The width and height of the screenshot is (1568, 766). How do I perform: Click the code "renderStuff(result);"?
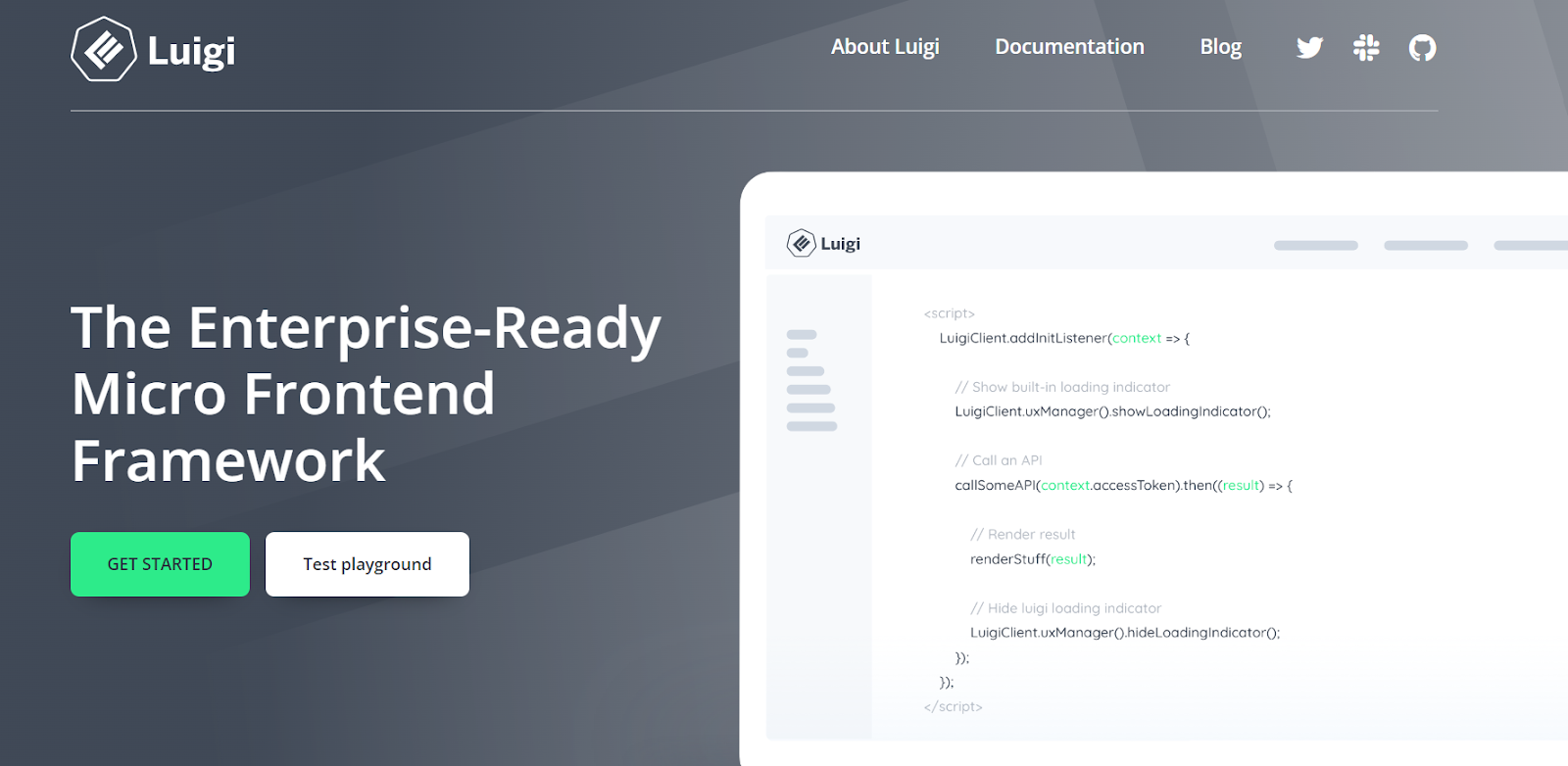click(1033, 559)
